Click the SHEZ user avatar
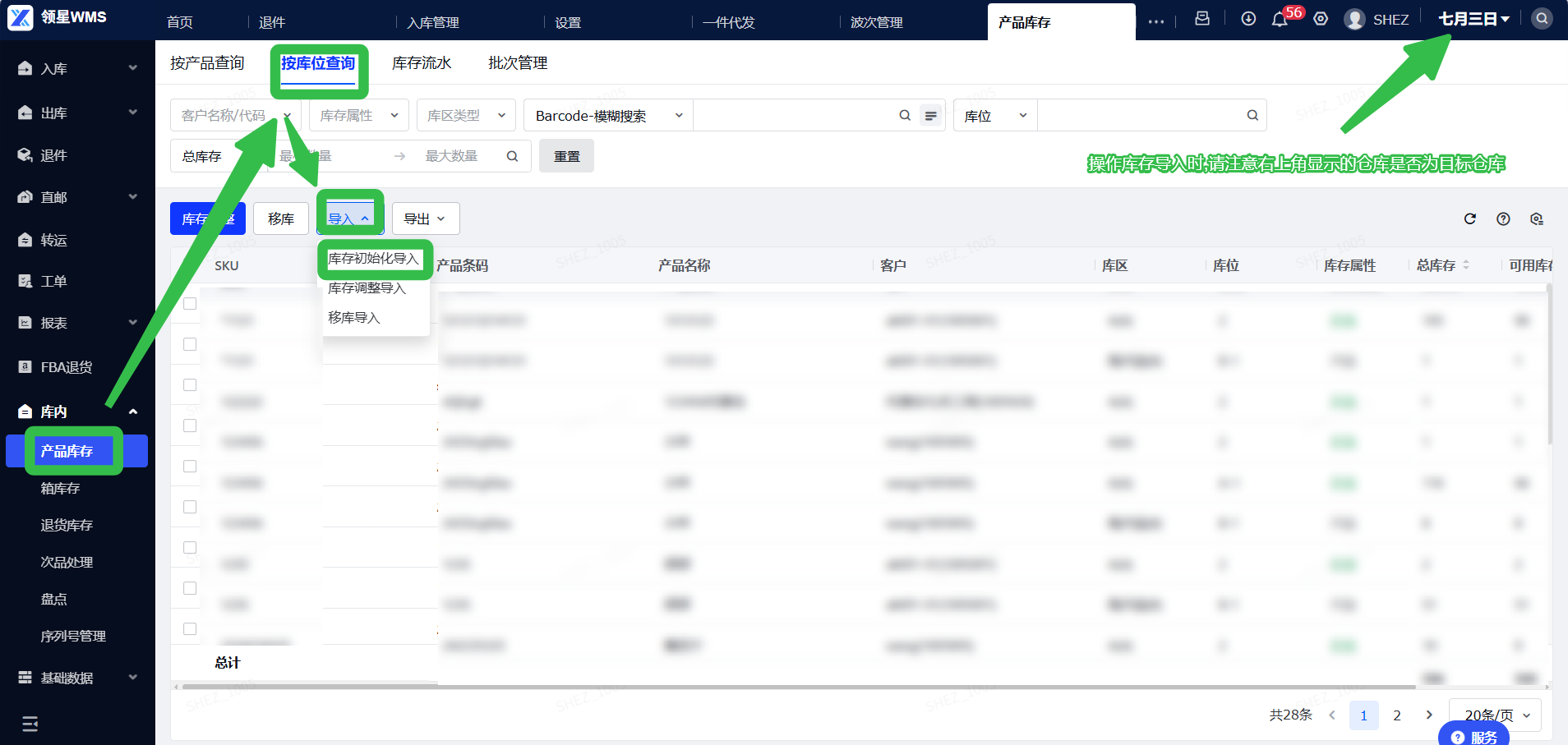1568x745 pixels. point(1354,19)
